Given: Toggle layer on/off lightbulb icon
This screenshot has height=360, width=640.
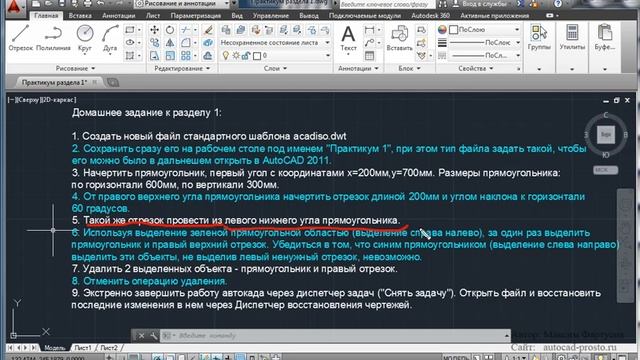Looking at the screenshot, I should (x=226, y=56).
